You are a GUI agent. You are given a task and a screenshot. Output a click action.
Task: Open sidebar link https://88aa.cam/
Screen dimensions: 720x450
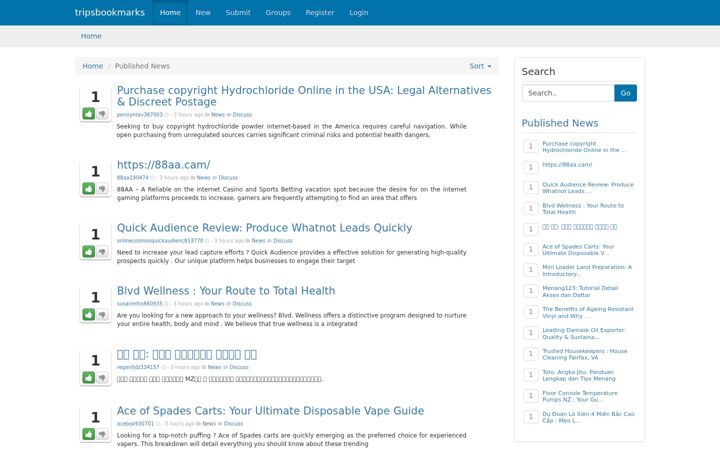click(567, 164)
